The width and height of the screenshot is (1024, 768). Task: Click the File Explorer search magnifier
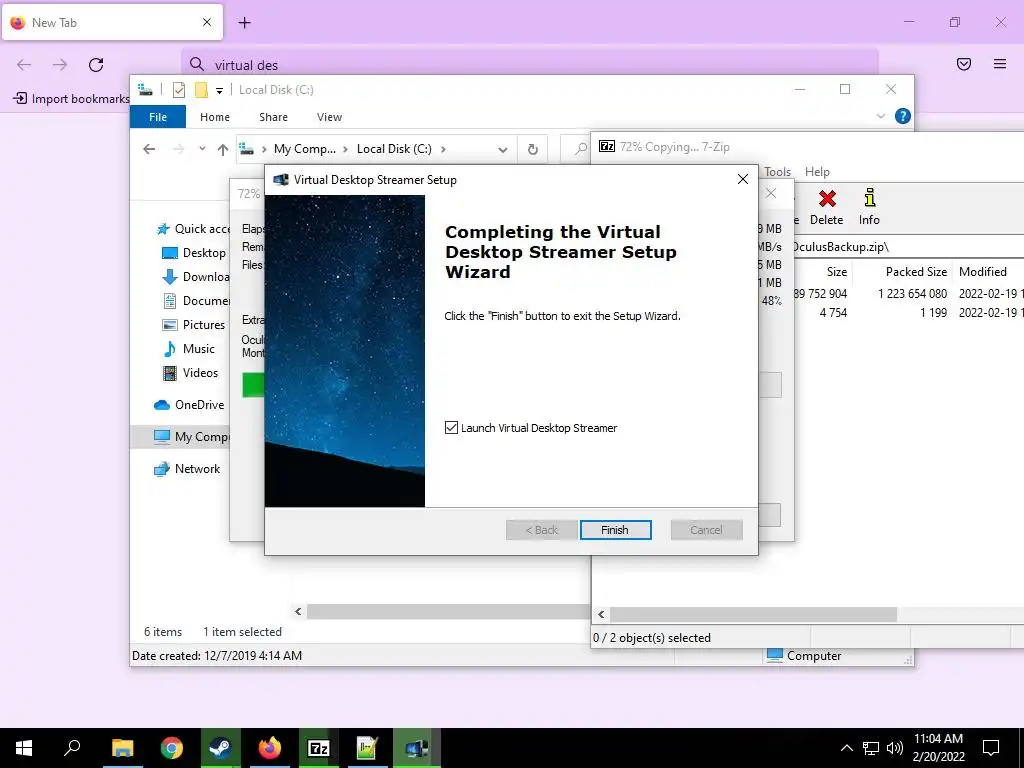click(x=580, y=149)
